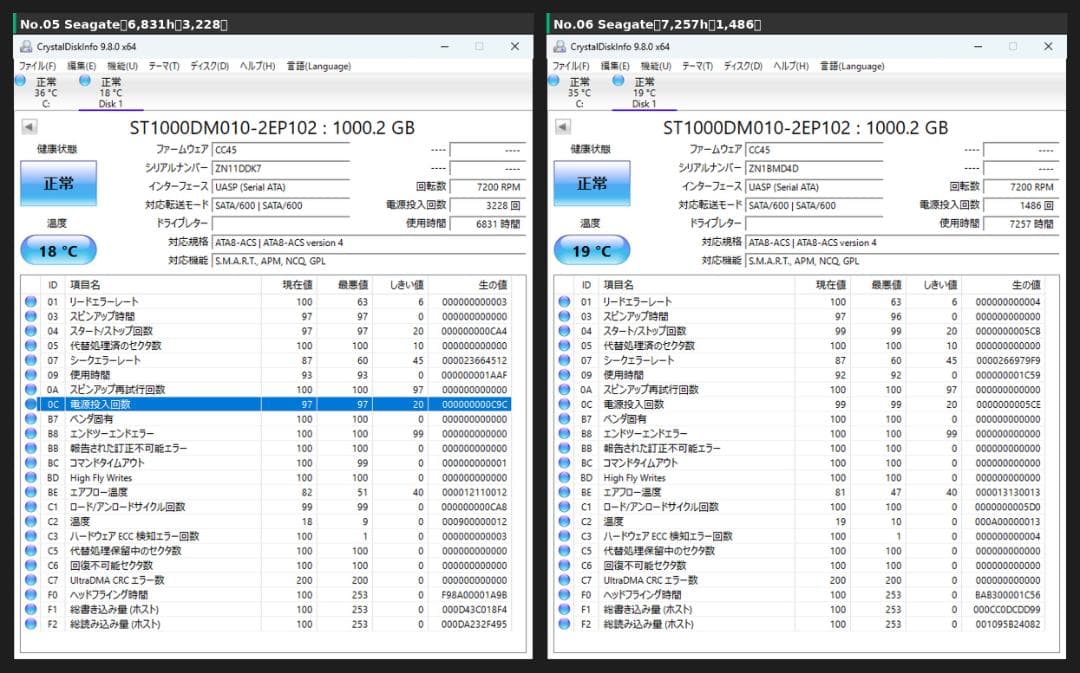Click previous disk arrow in left window

point(29,127)
